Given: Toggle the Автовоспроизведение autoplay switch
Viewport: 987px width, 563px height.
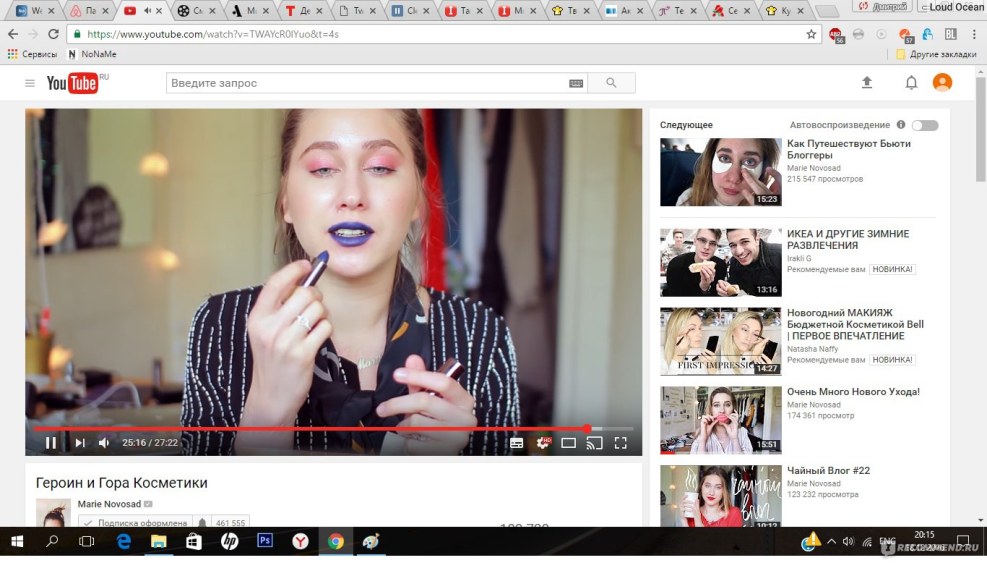Looking at the screenshot, I should pyautogui.click(x=925, y=125).
